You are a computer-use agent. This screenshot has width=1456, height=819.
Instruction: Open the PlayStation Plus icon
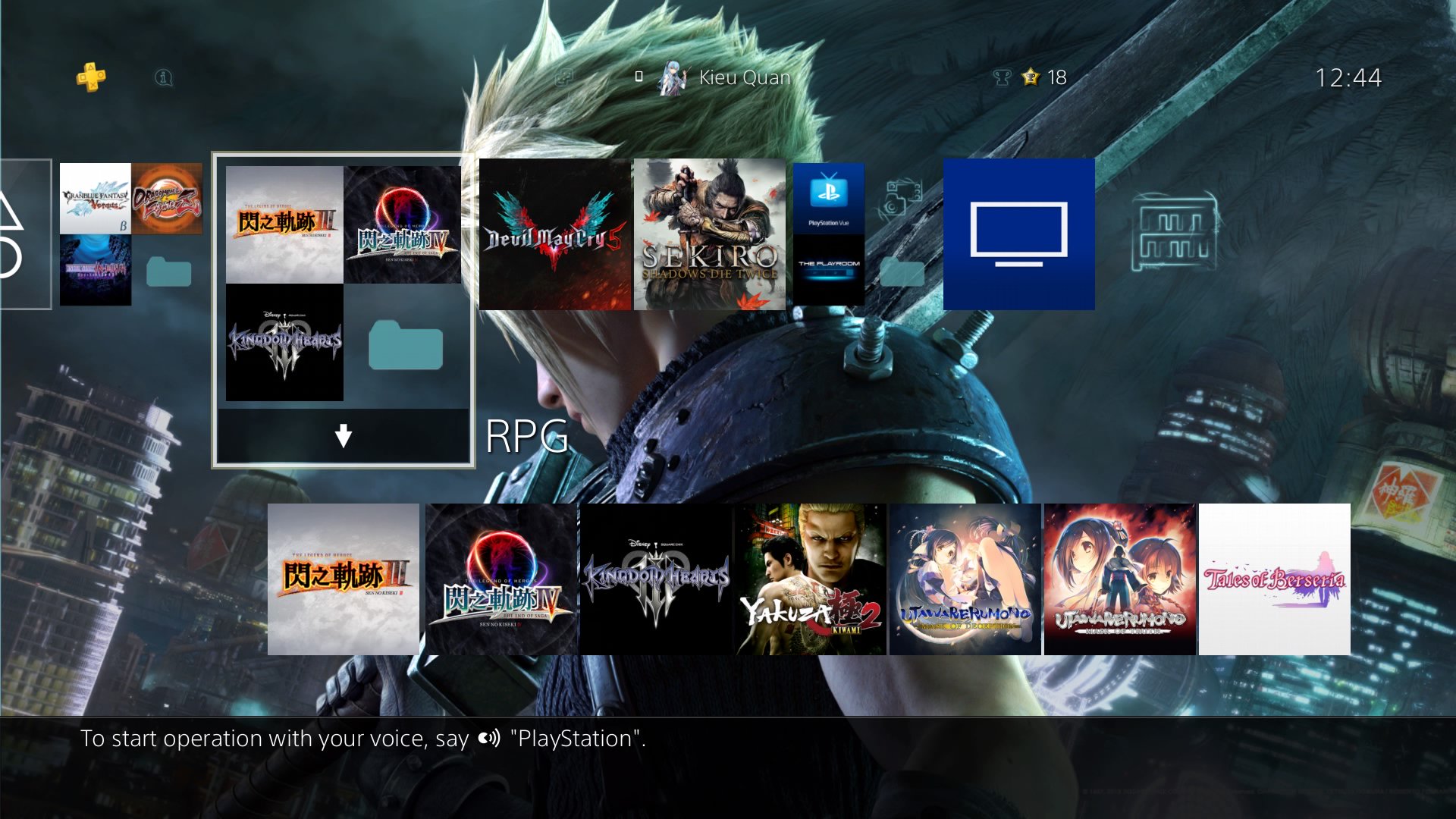click(x=91, y=77)
